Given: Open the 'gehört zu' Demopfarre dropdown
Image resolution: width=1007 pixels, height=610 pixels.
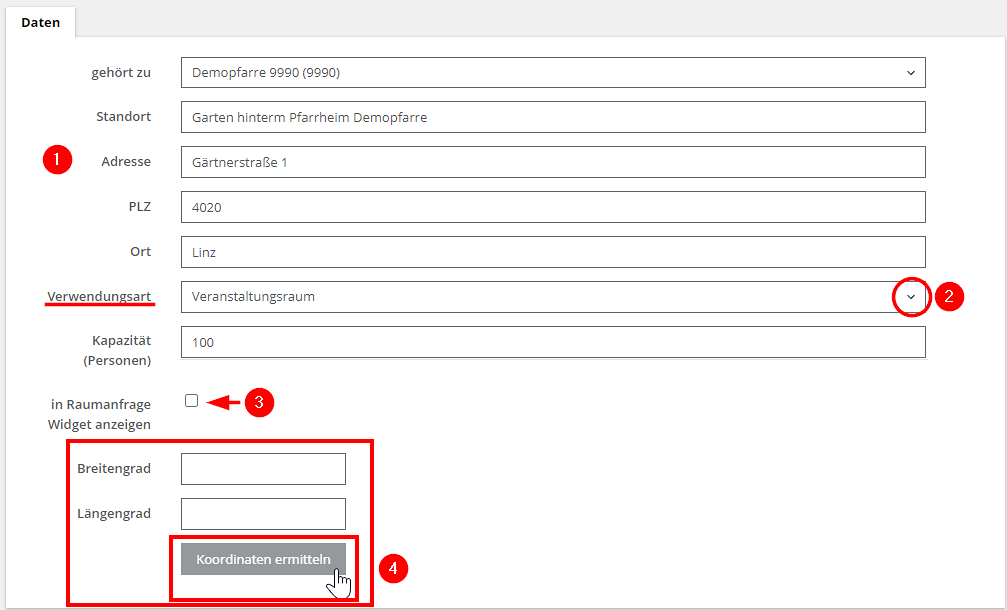Looking at the screenshot, I should tap(552, 72).
